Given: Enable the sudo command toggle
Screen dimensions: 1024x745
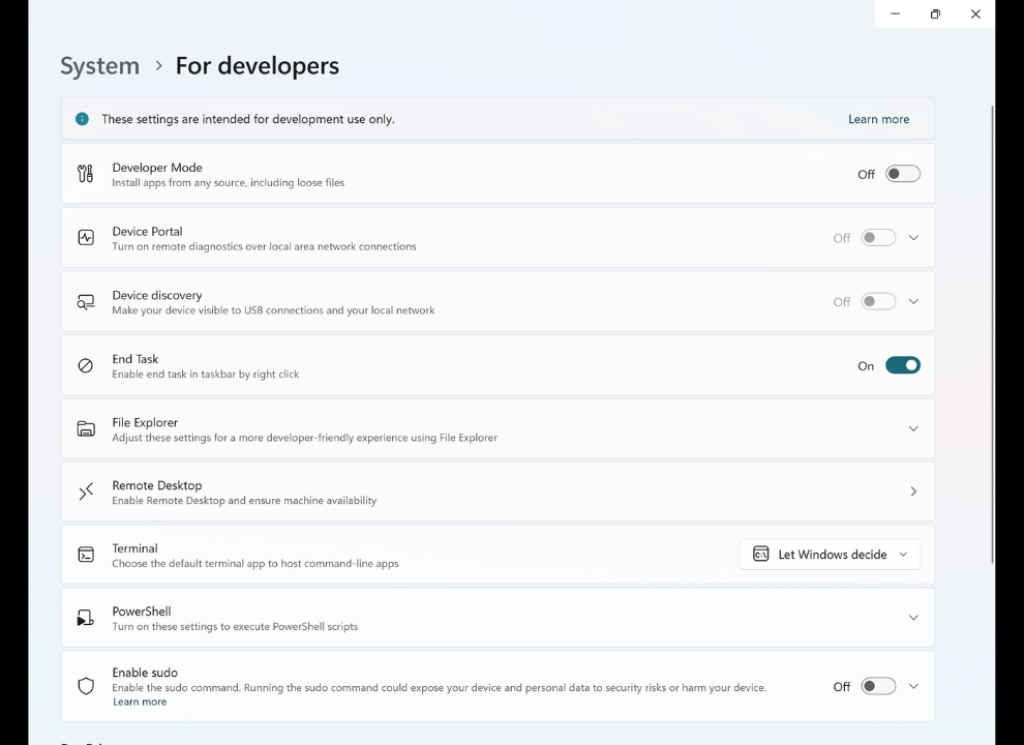Looking at the screenshot, I should pyautogui.click(x=878, y=686).
